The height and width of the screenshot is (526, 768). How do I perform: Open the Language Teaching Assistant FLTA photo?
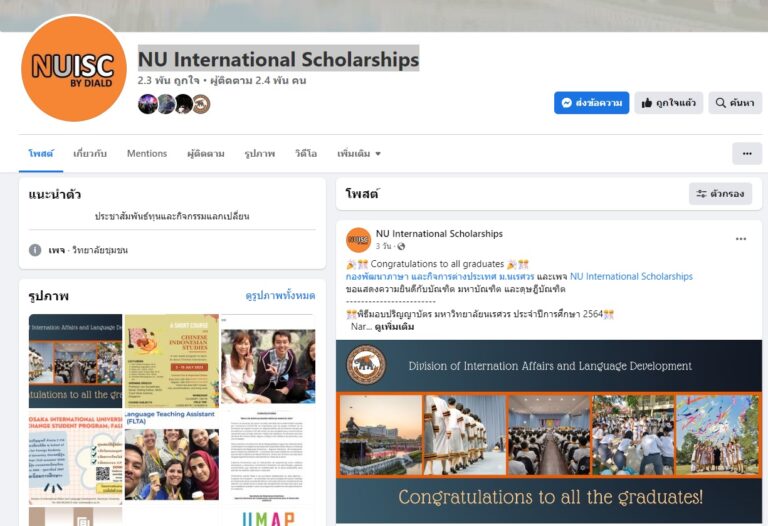[172, 455]
